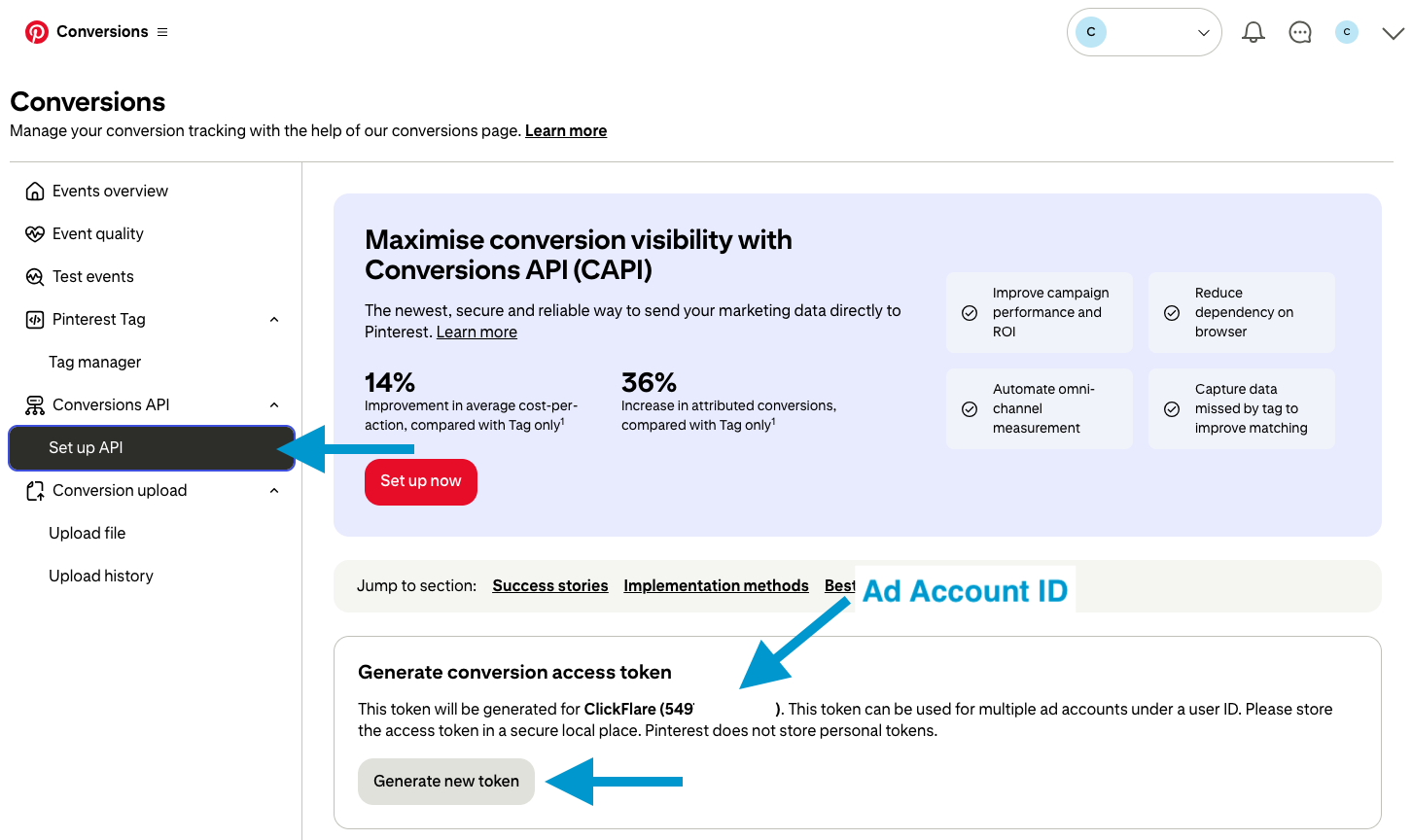Jump to Implementation methods section
The image size is (1412, 840).
coord(716,586)
